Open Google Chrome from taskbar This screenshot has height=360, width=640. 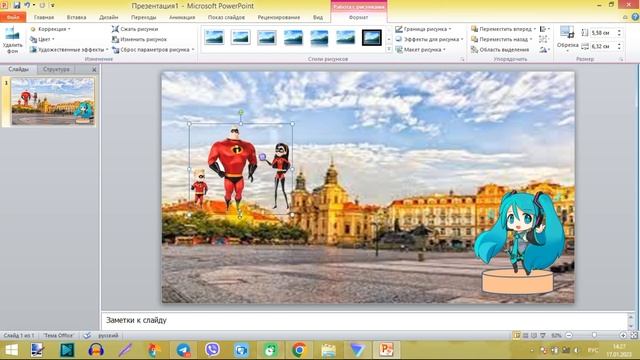pyautogui.click(x=299, y=350)
